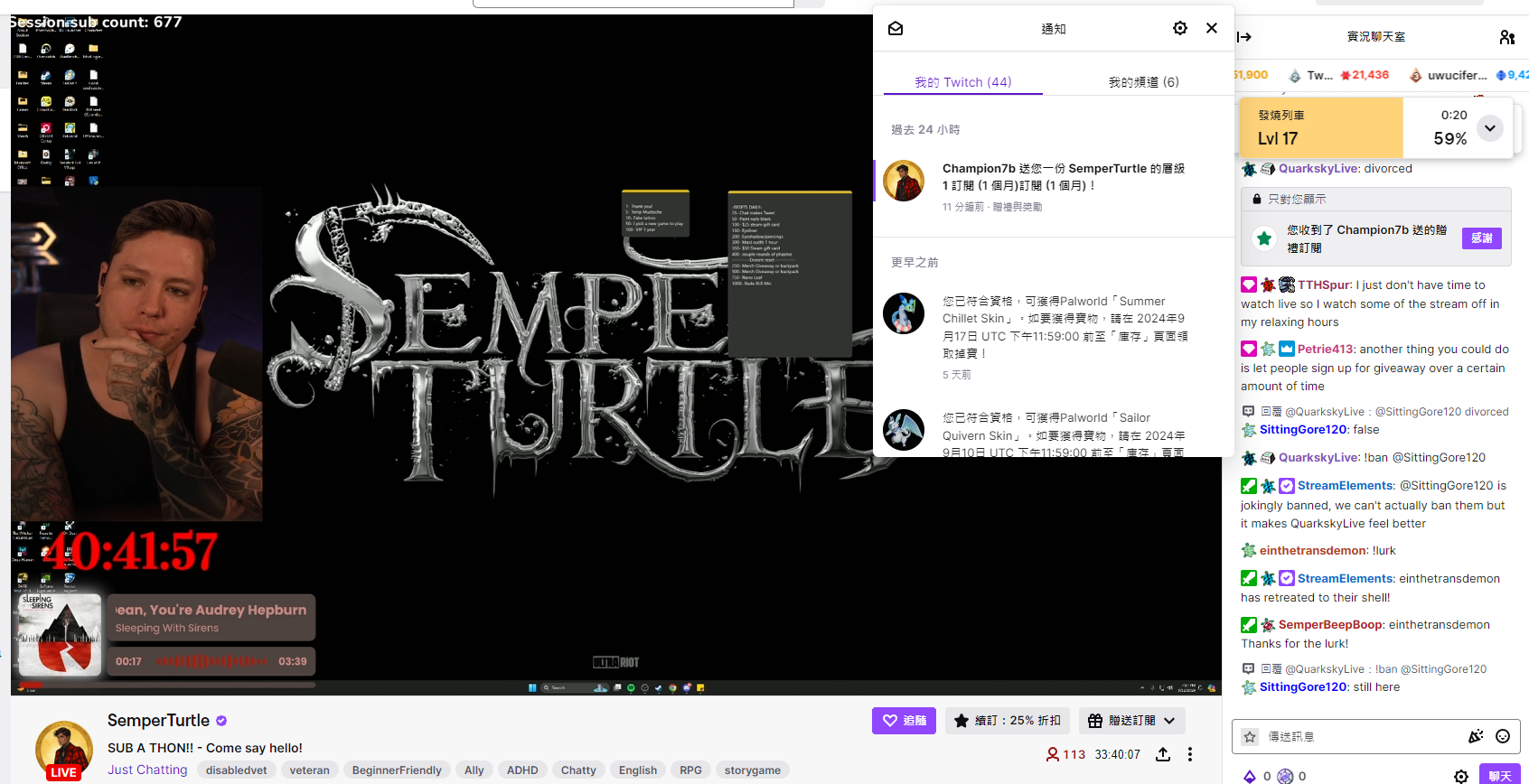
Task: Click 追隨 follow button
Action: pyautogui.click(x=904, y=721)
